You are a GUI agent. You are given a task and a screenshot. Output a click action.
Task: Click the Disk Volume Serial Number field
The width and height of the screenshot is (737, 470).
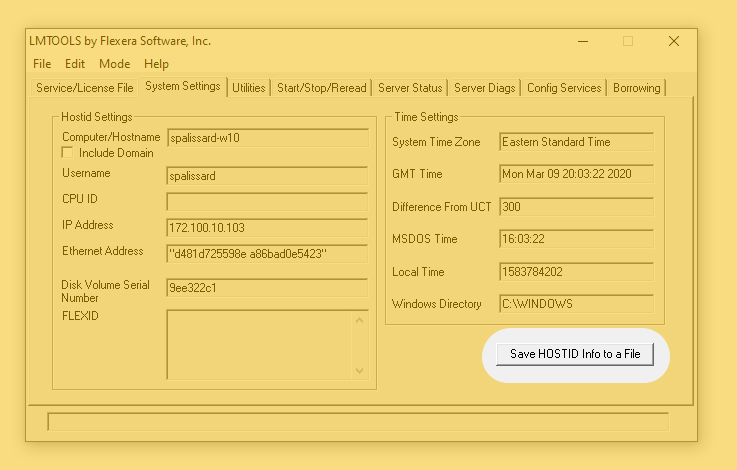[x=267, y=288]
